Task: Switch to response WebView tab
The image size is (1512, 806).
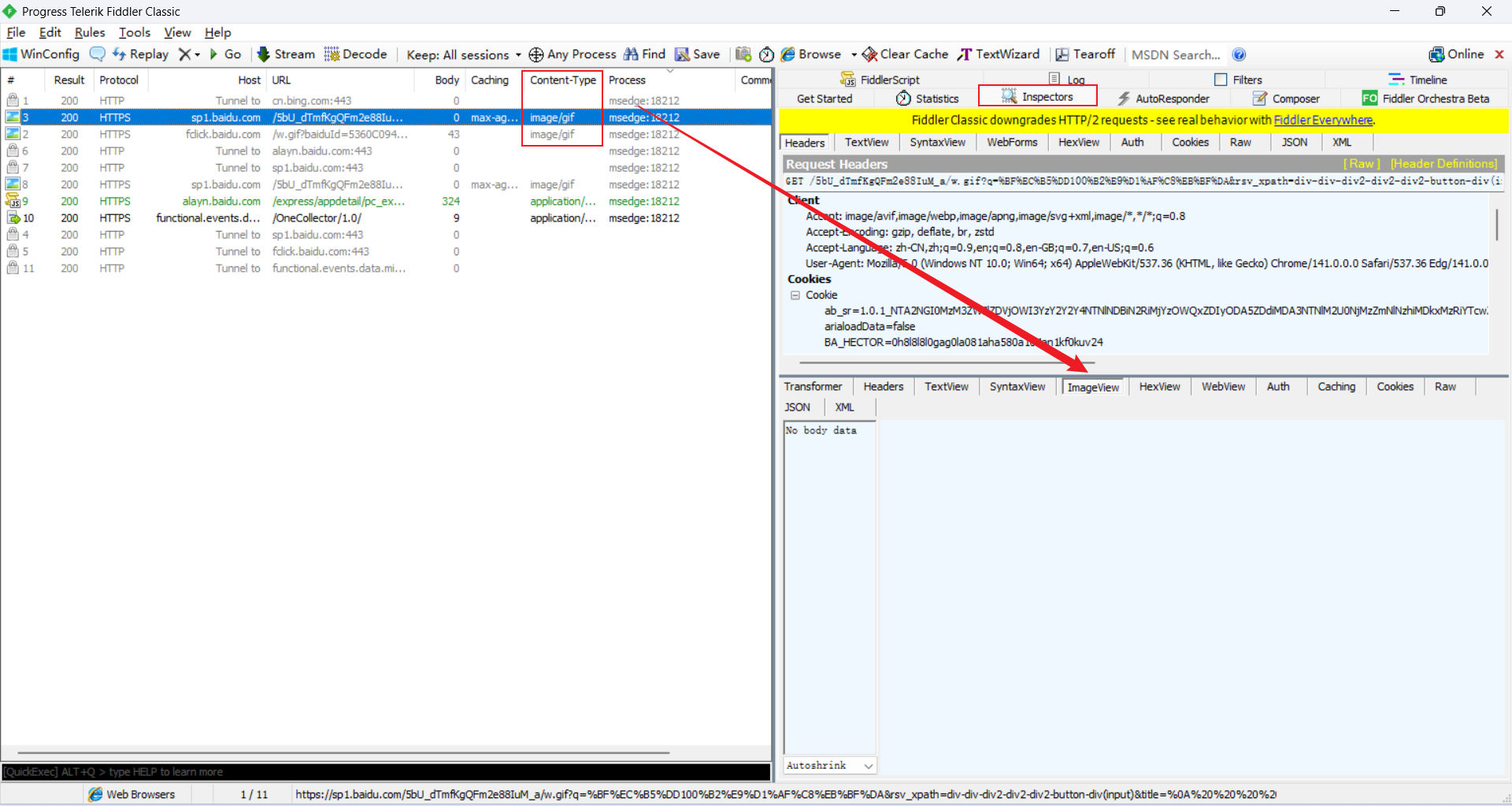Action: coord(1223,387)
